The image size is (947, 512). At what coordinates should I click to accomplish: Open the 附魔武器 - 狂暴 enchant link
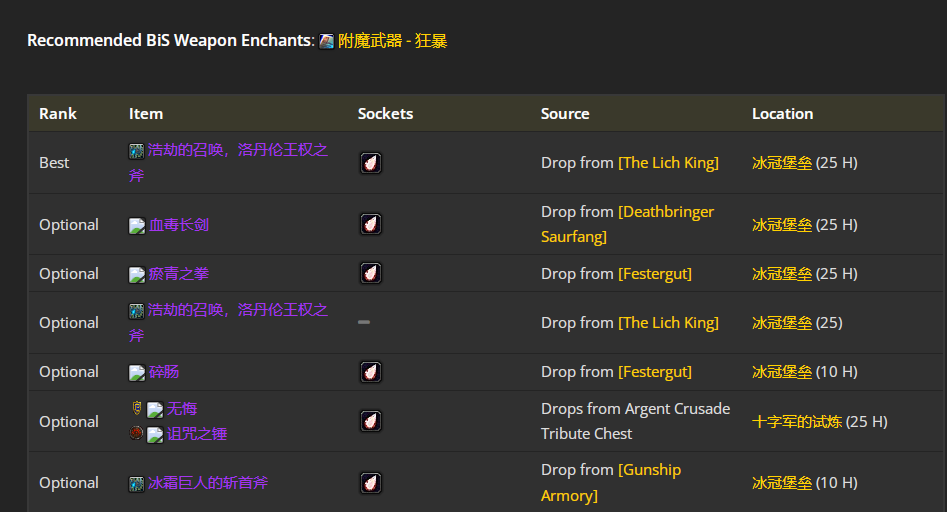pos(392,41)
